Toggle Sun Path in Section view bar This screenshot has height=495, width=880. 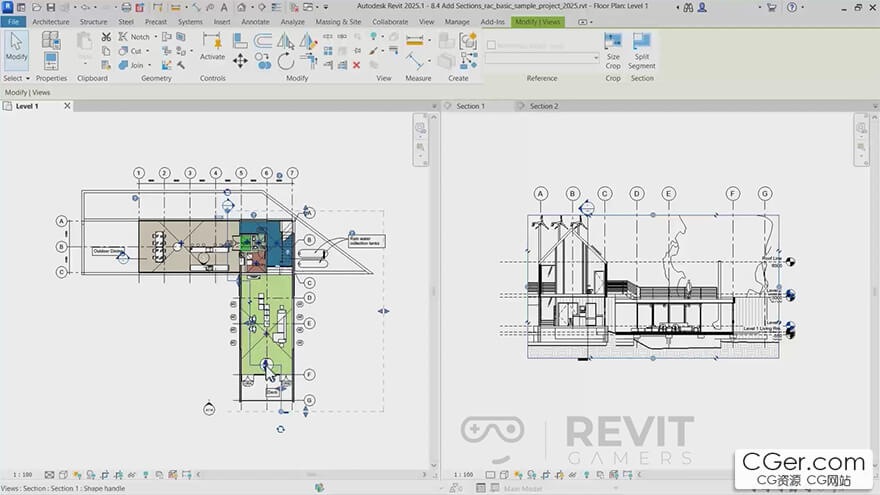coord(518,474)
